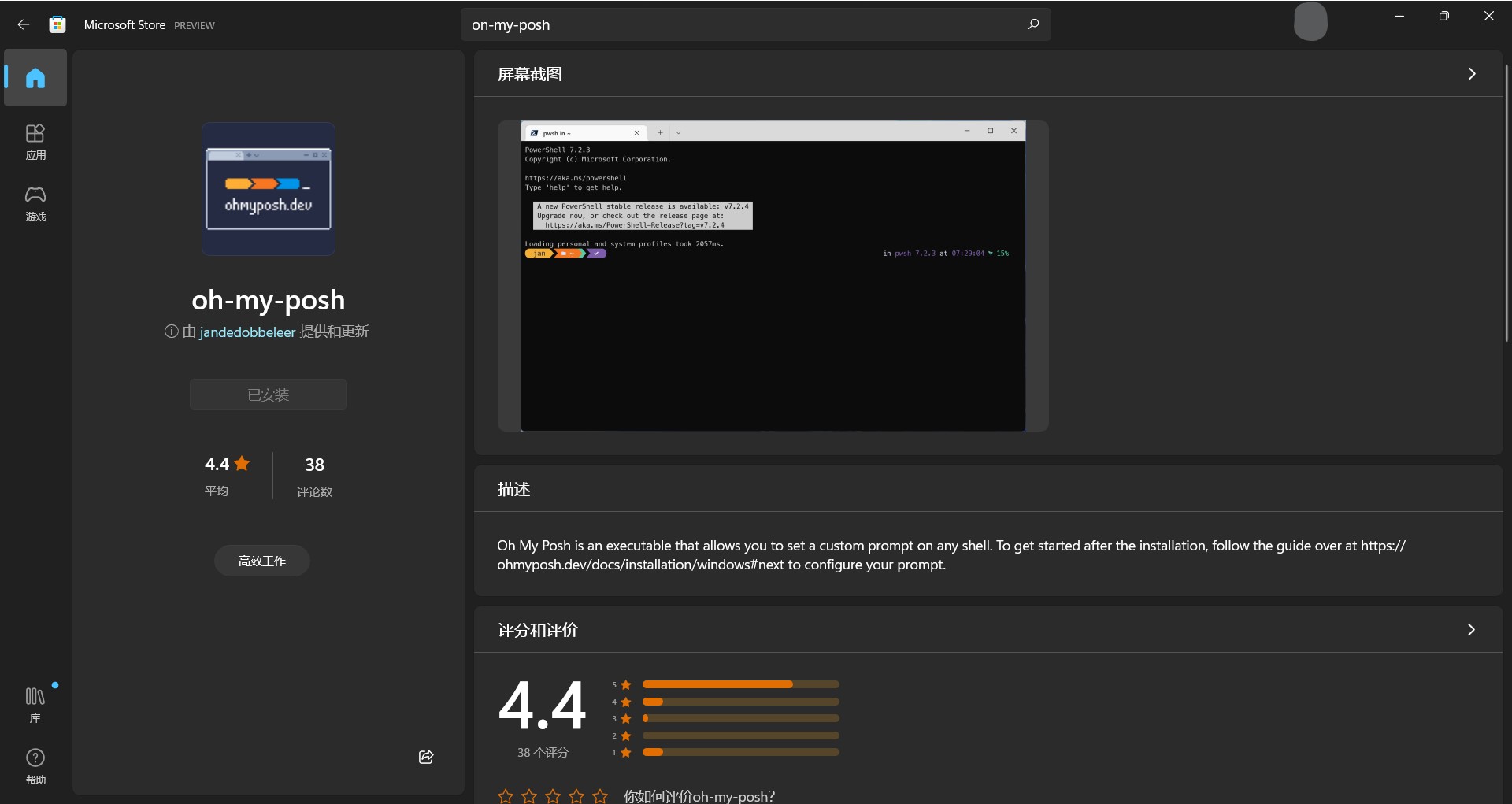Viewport: 1512px width, 804px height.
Task: Click the vertical scrollbar on right
Action: click(1506, 205)
